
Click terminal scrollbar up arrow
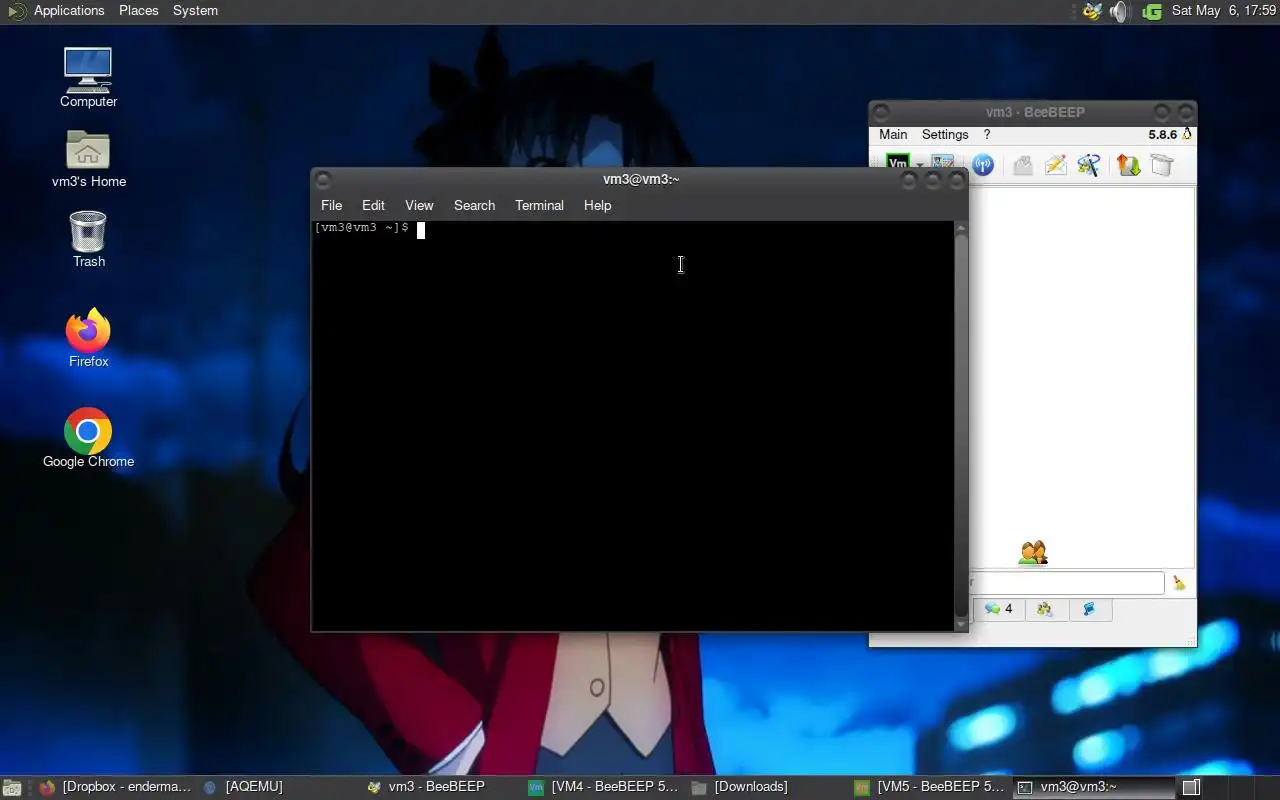click(961, 228)
